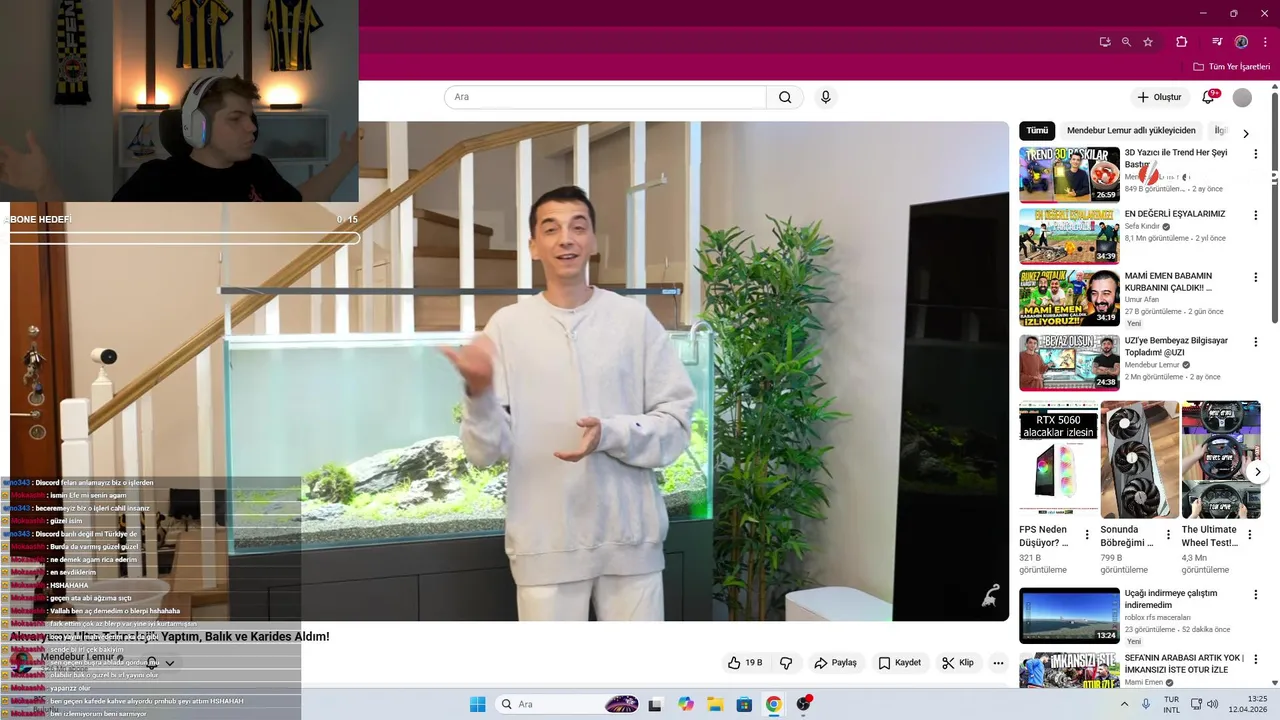Open options for Uçağı indirmeye çalıştım video
This screenshot has width=1280, height=720.
coord(1256,594)
